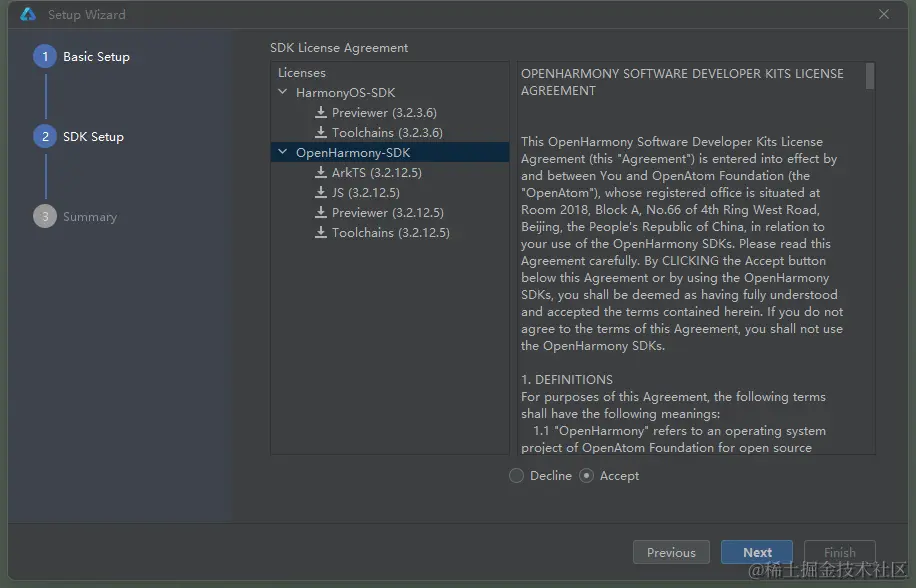Click the license text scrollbar thumb
The image size is (916, 588).
pos(870,76)
